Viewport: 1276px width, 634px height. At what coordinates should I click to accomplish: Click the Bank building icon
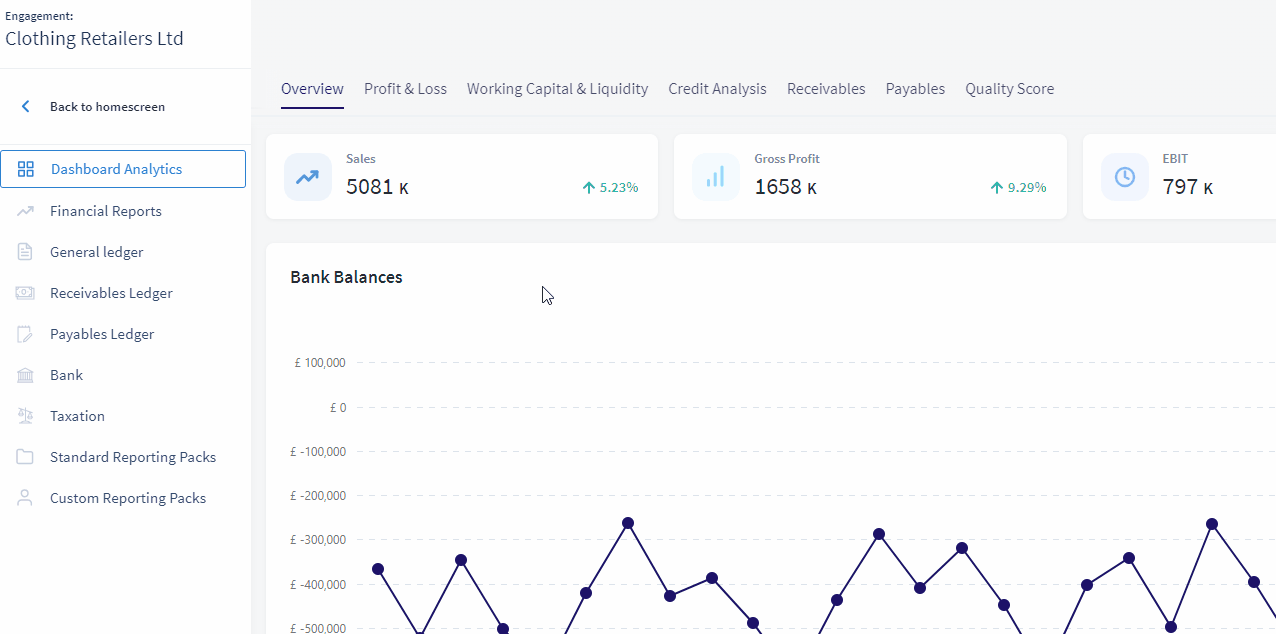coord(26,375)
